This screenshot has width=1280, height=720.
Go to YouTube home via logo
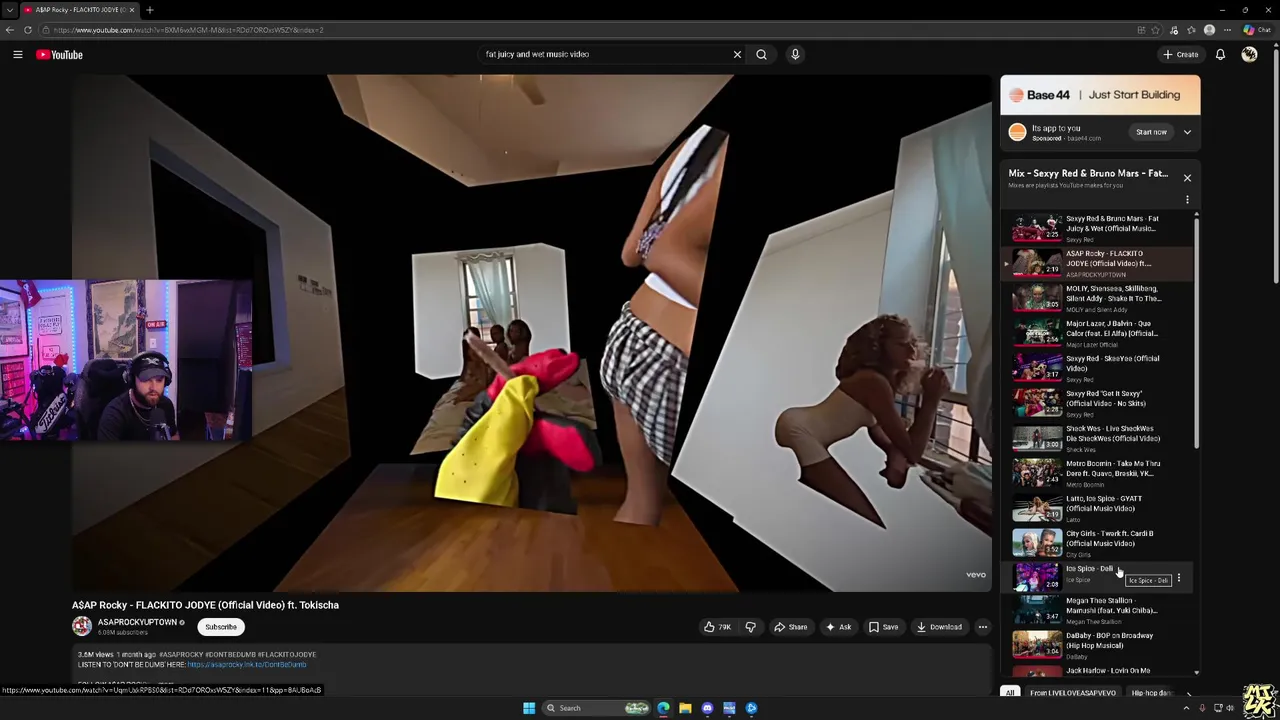pyautogui.click(x=59, y=55)
